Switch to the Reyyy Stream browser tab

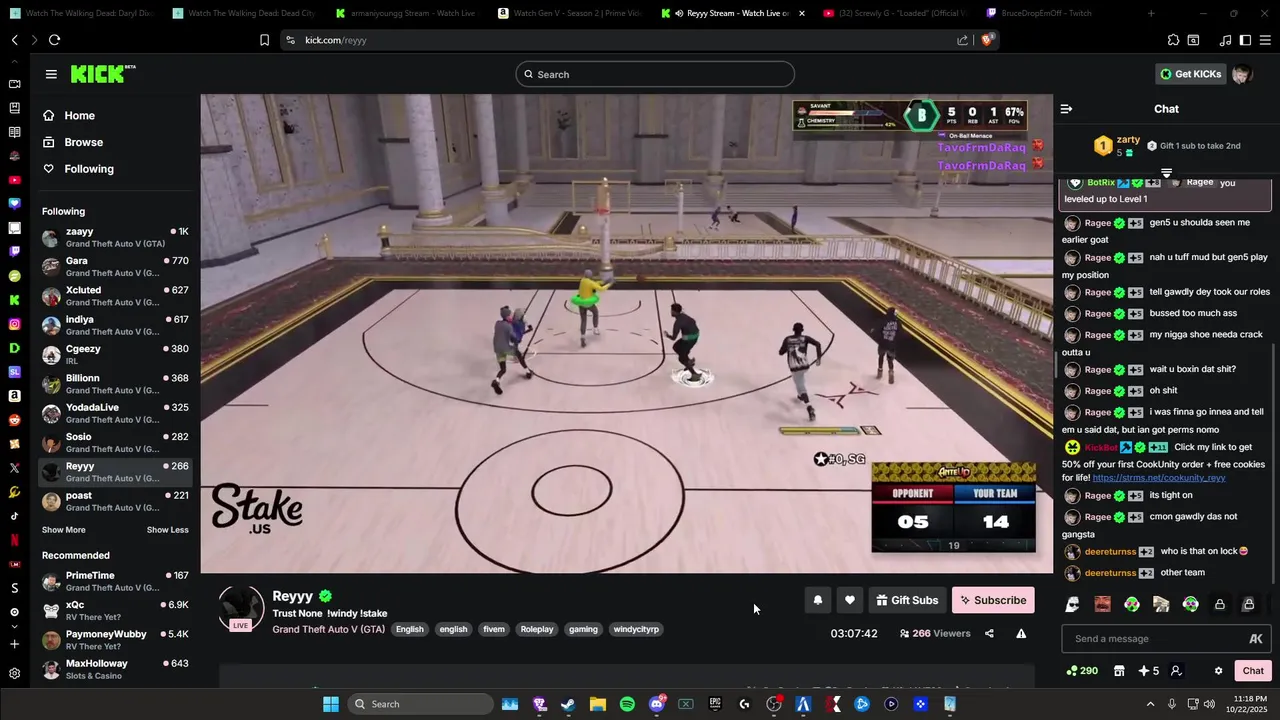[x=733, y=13]
